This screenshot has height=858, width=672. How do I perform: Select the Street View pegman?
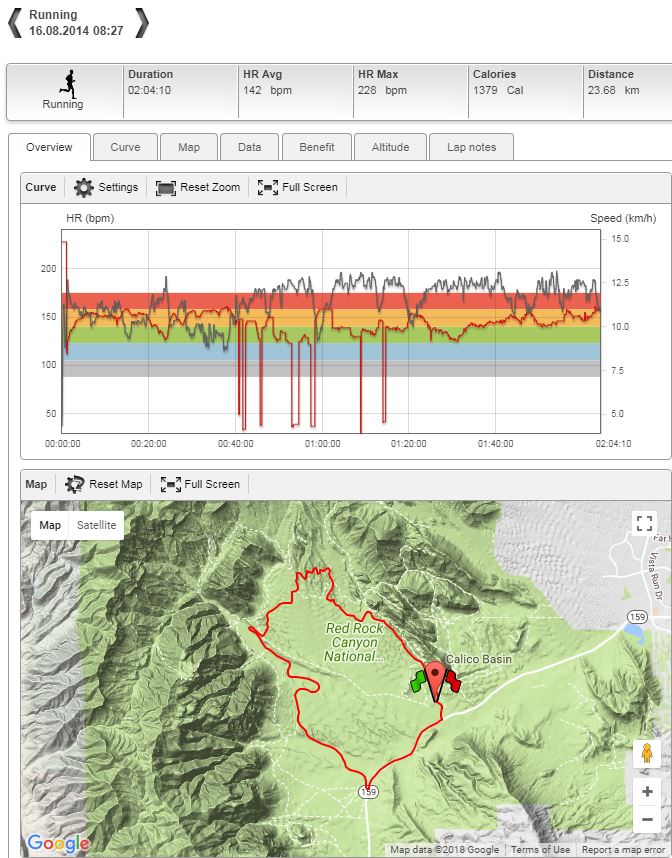coord(645,753)
